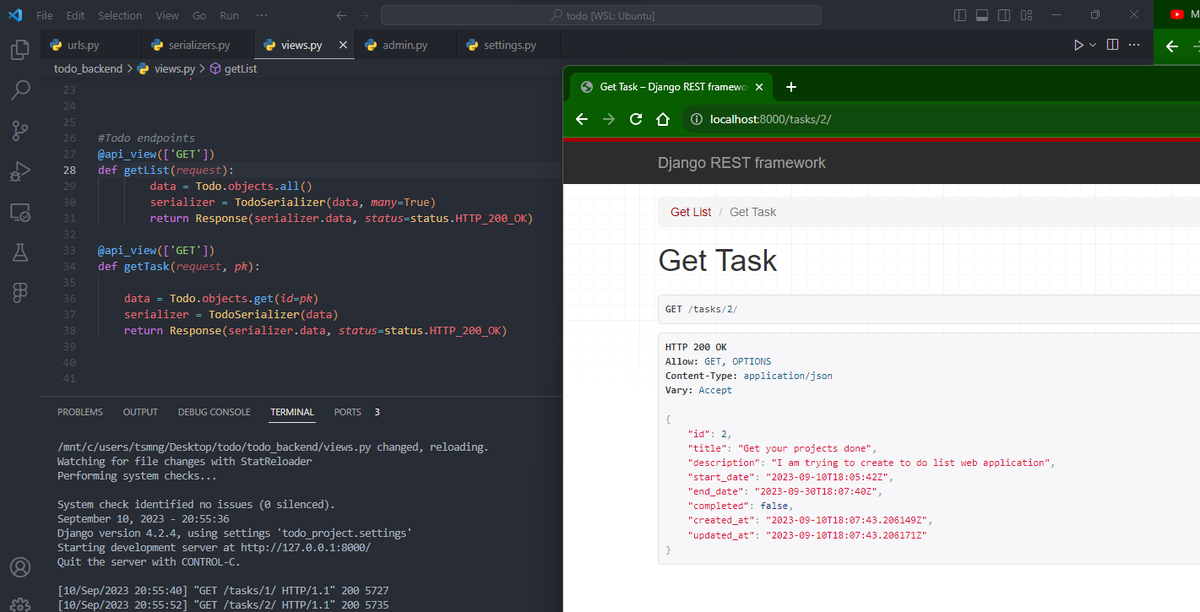Expand the run button dropdown arrow
This screenshot has height=612, width=1200.
[x=1092, y=45]
